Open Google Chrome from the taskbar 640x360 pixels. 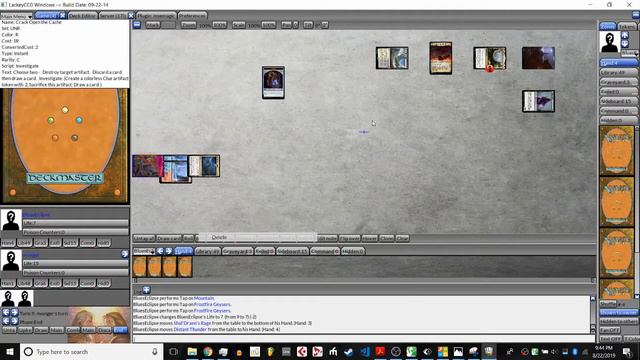tap(208, 351)
